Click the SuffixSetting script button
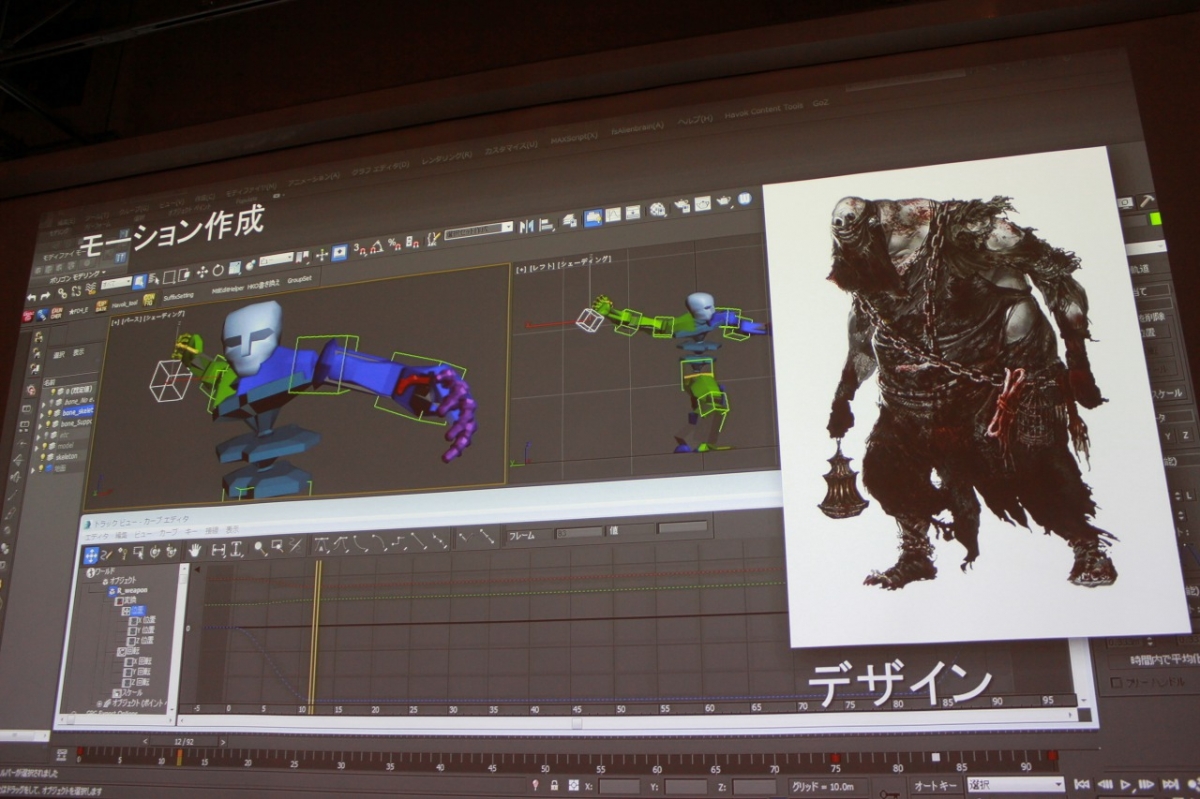Viewport: 1200px width, 799px height. [x=178, y=296]
